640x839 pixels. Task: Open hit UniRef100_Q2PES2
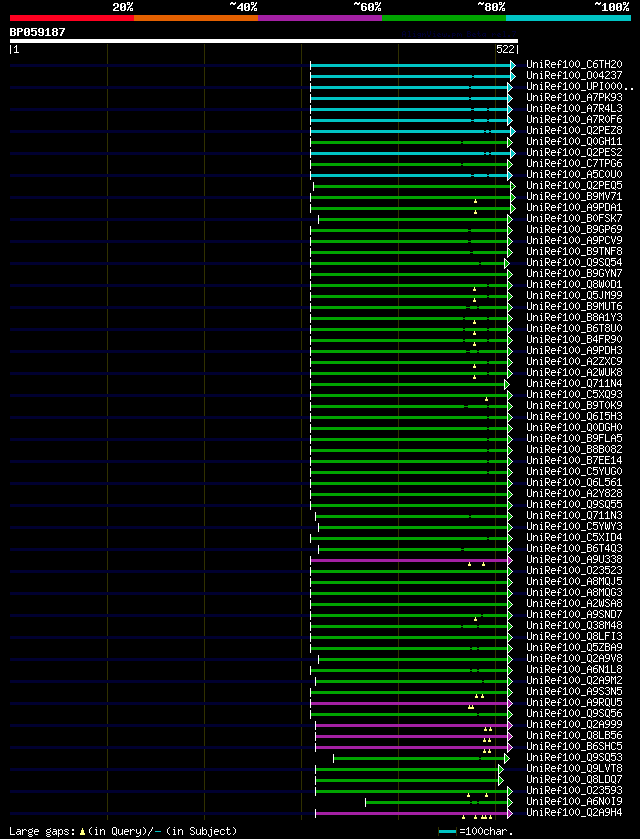pyautogui.click(x=574, y=152)
